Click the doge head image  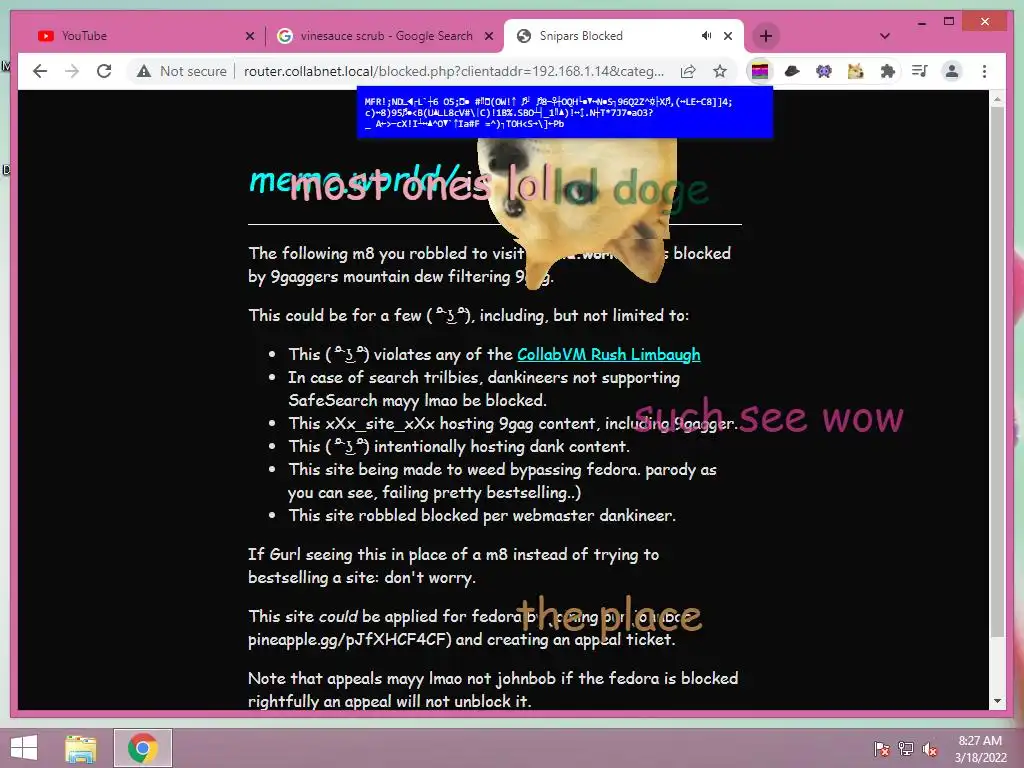(578, 210)
